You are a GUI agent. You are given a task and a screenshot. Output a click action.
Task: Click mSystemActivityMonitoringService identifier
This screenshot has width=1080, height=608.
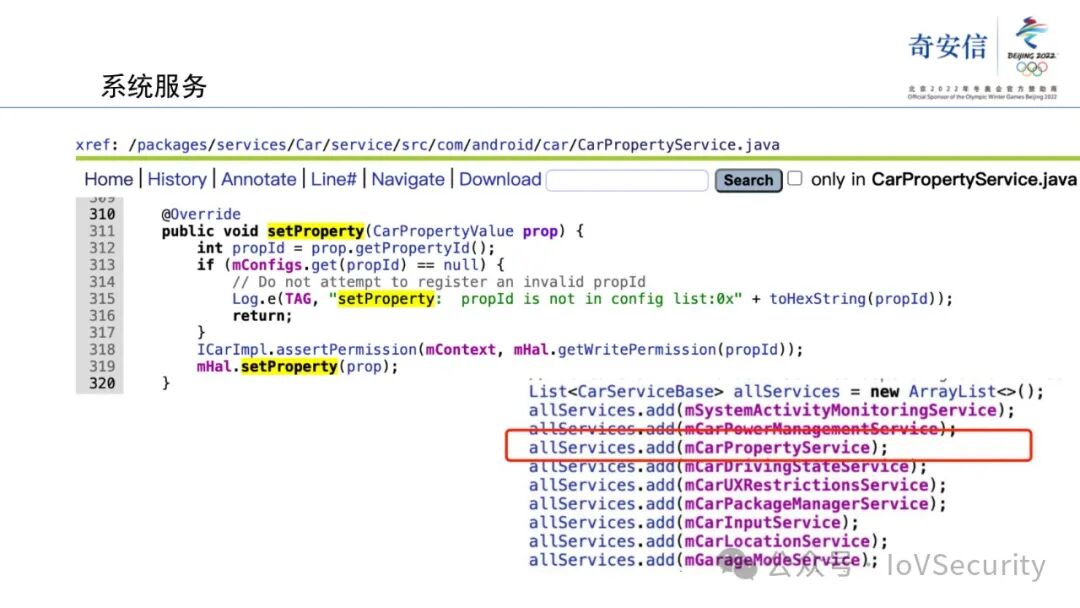click(840, 410)
